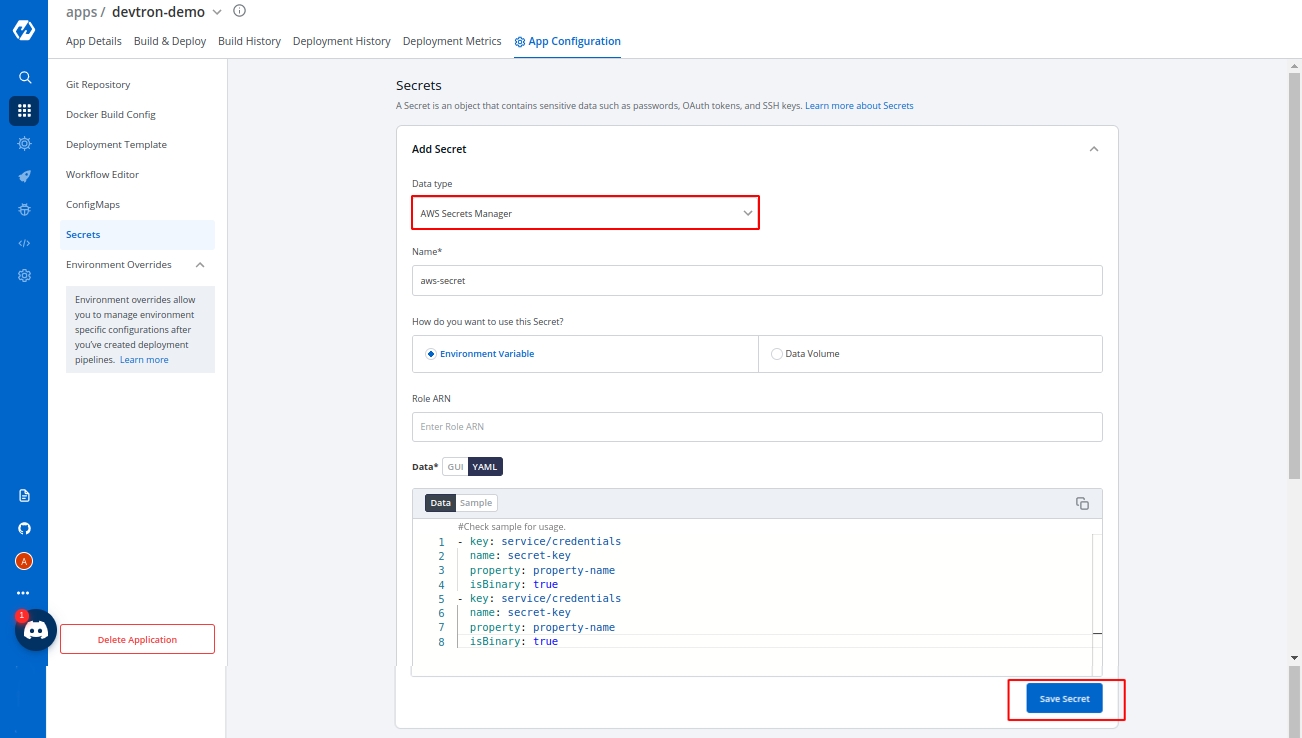
Task: Select the Environment Variable radio option
Action: point(431,354)
